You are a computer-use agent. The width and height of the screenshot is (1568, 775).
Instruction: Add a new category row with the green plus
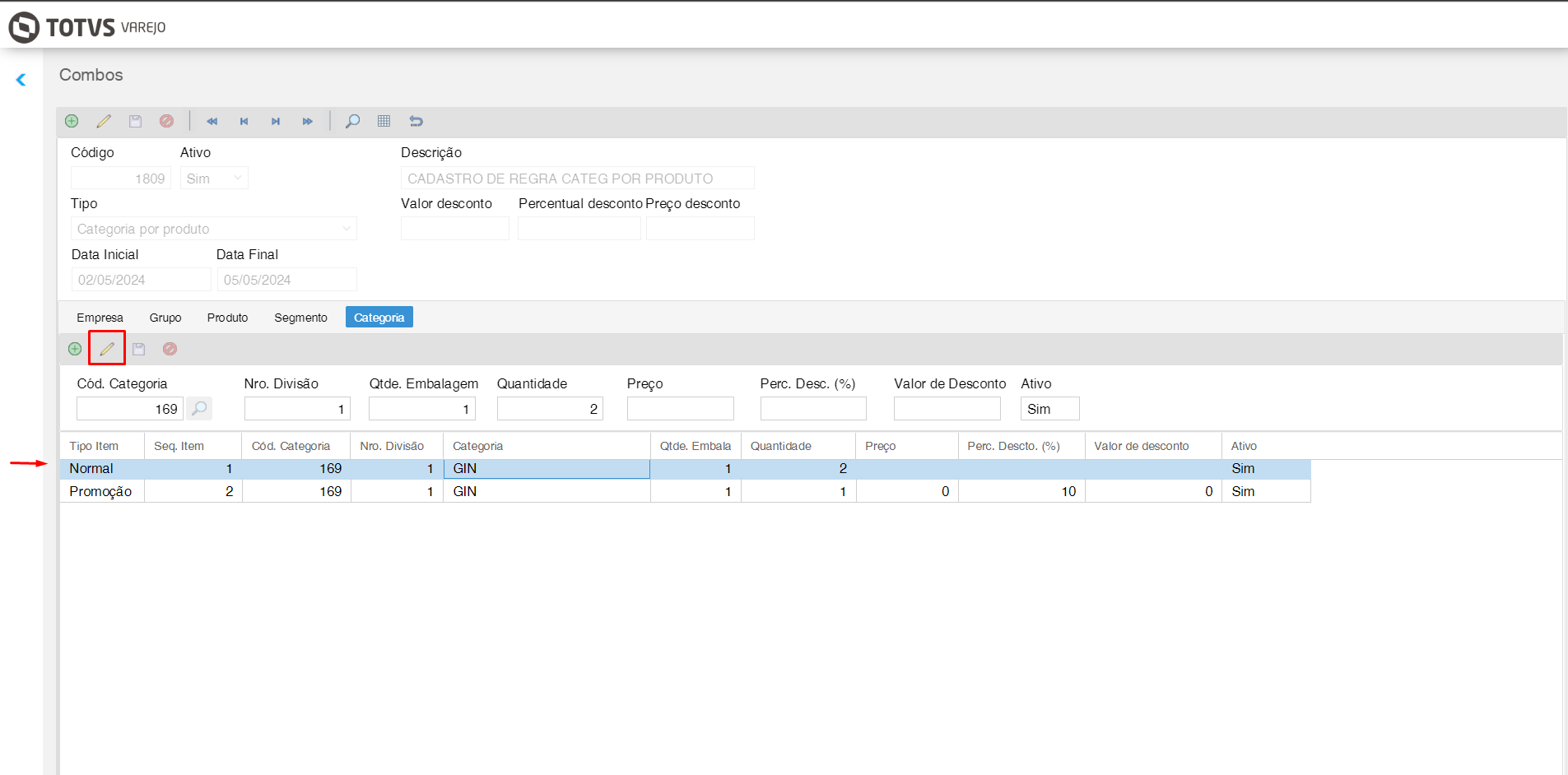[75, 349]
